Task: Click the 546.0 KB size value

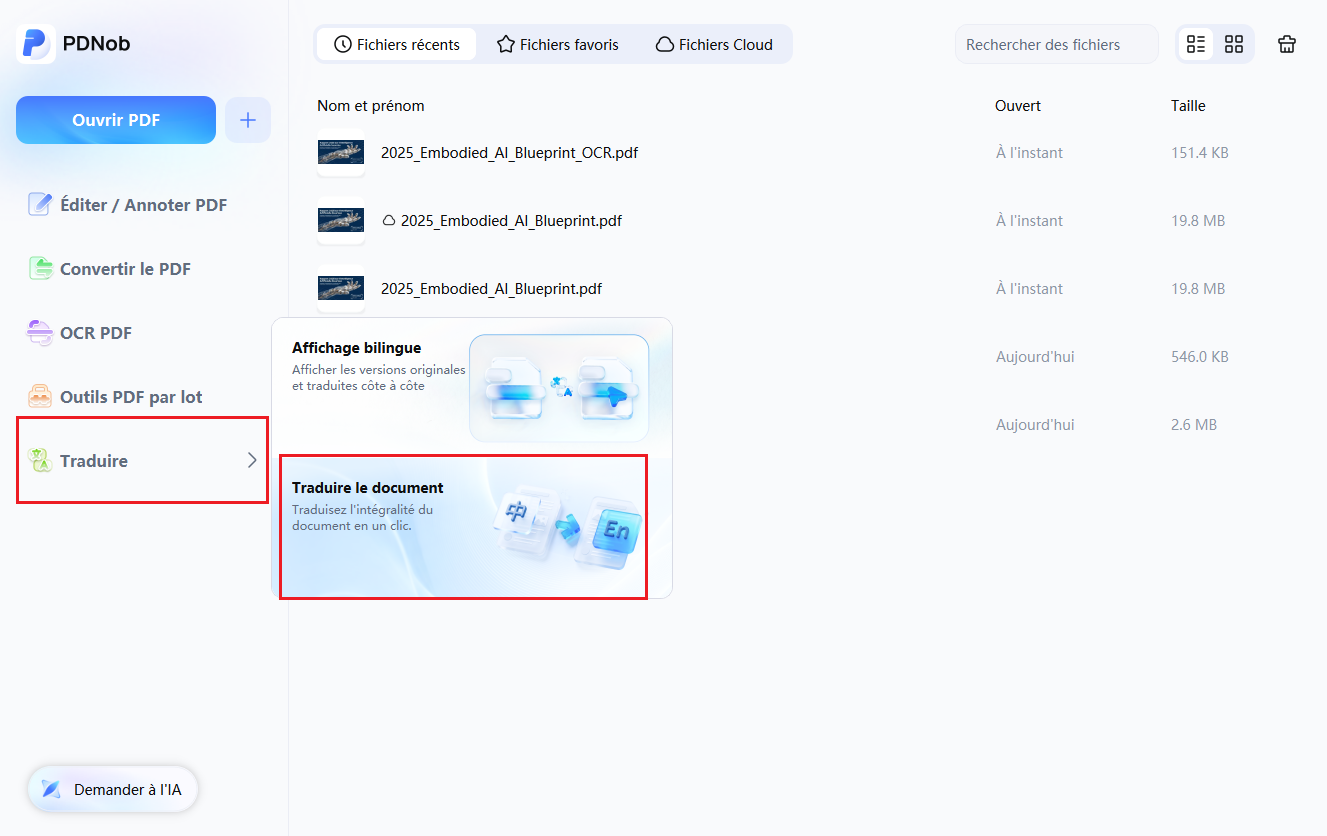Action: [x=1200, y=357]
